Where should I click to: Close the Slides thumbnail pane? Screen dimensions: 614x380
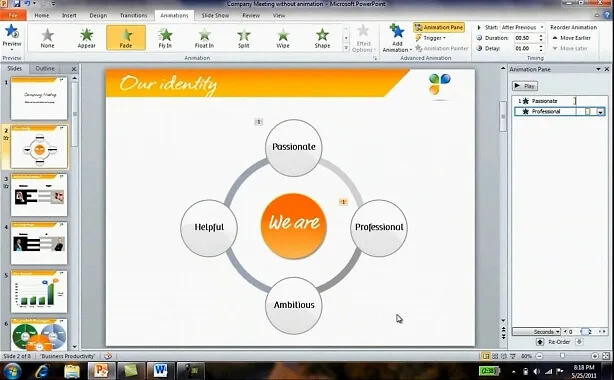tap(74, 69)
